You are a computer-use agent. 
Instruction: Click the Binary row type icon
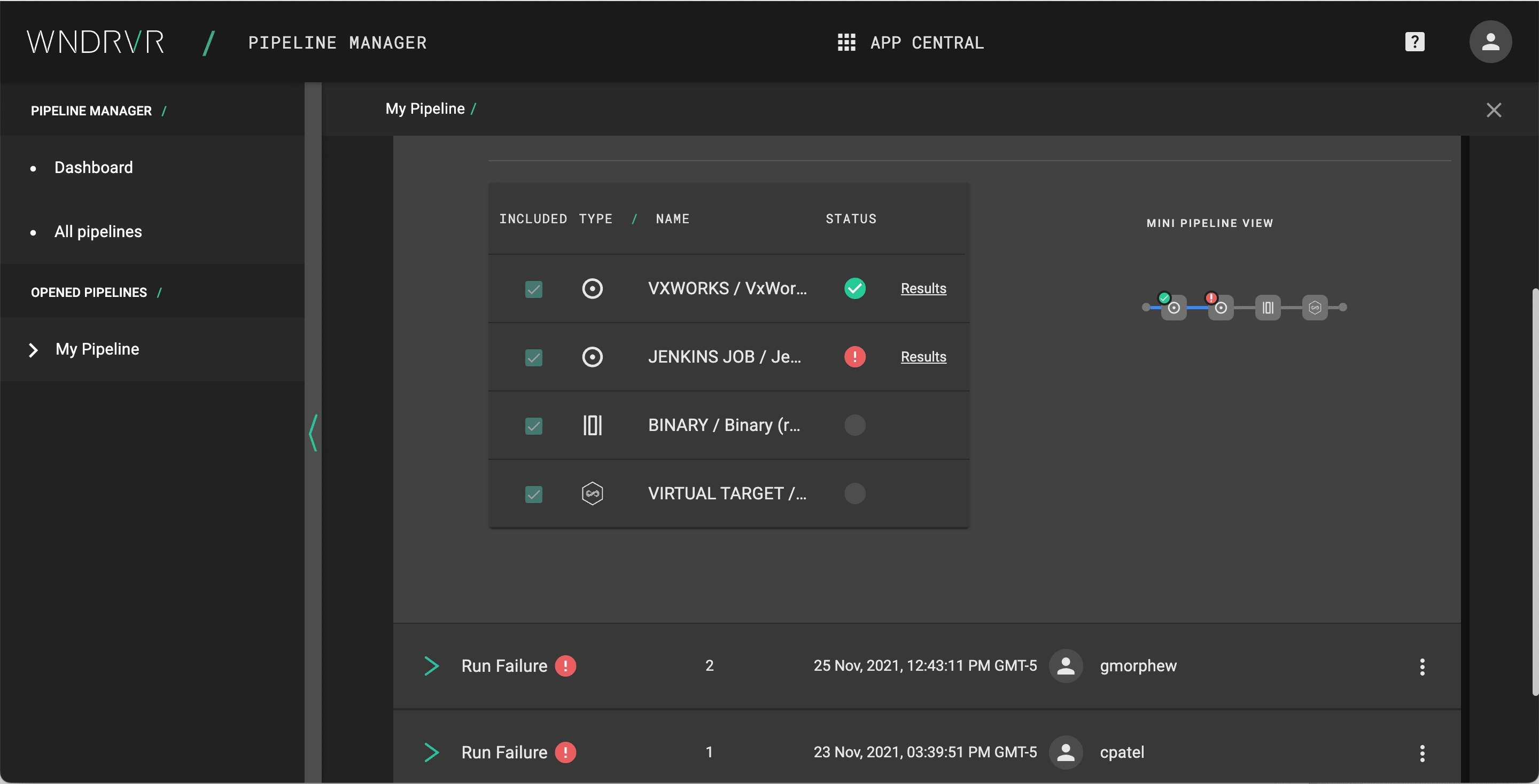(592, 426)
